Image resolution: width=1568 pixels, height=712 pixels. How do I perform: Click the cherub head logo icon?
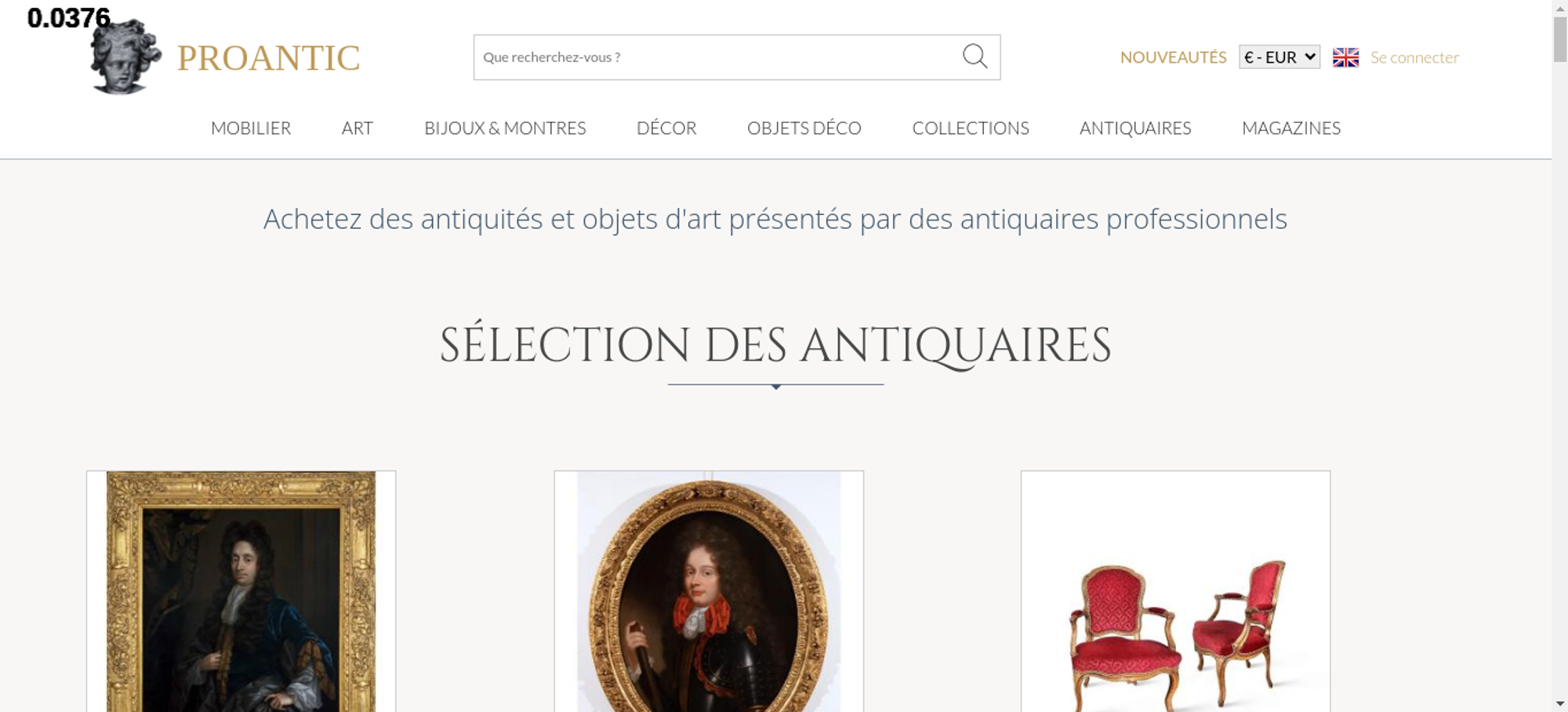[x=125, y=56]
